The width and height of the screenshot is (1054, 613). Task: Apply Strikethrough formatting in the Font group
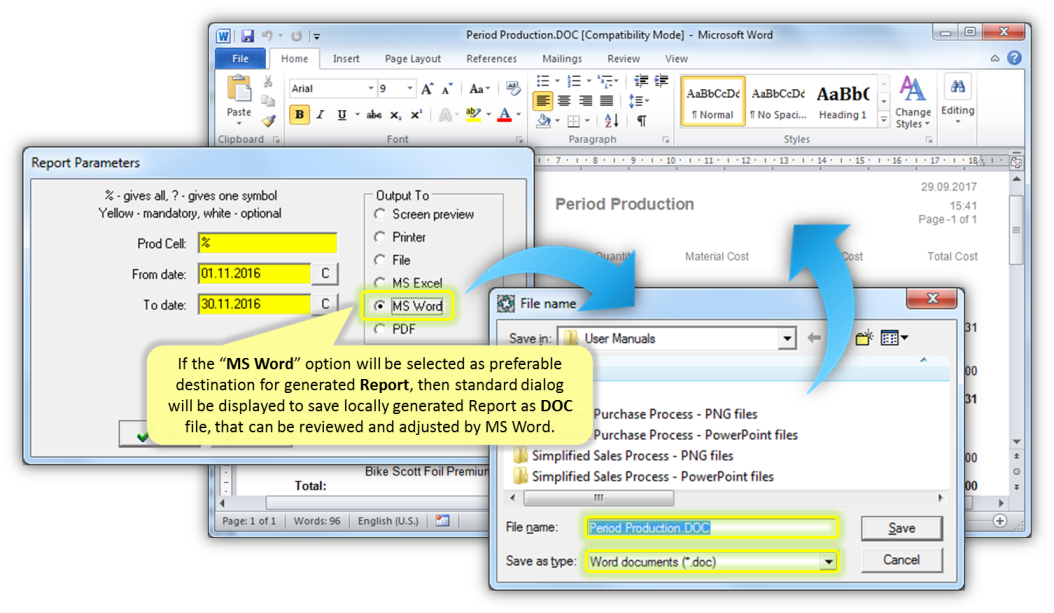coord(374,115)
